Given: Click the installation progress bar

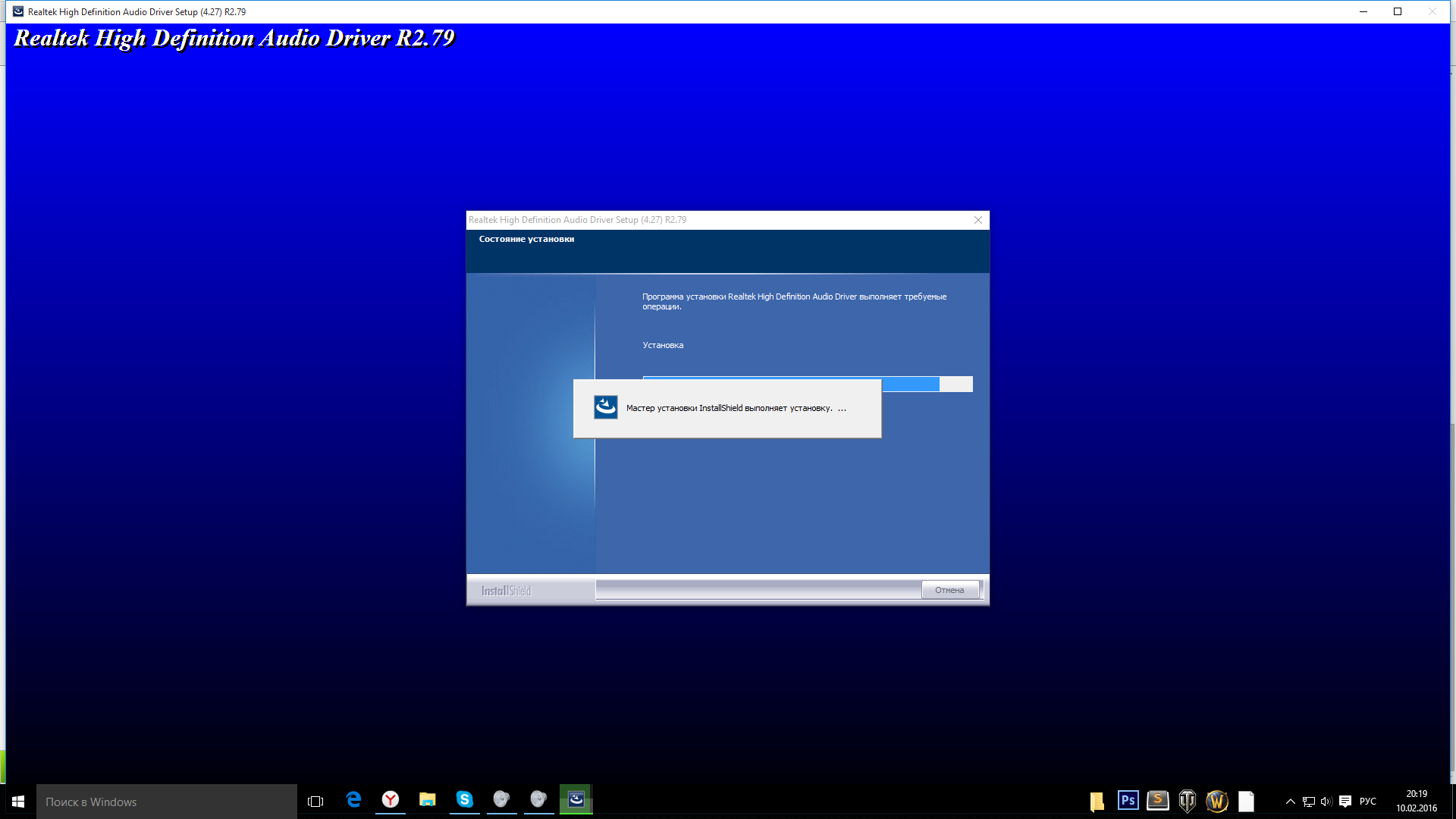Looking at the screenshot, I should coord(808,384).
